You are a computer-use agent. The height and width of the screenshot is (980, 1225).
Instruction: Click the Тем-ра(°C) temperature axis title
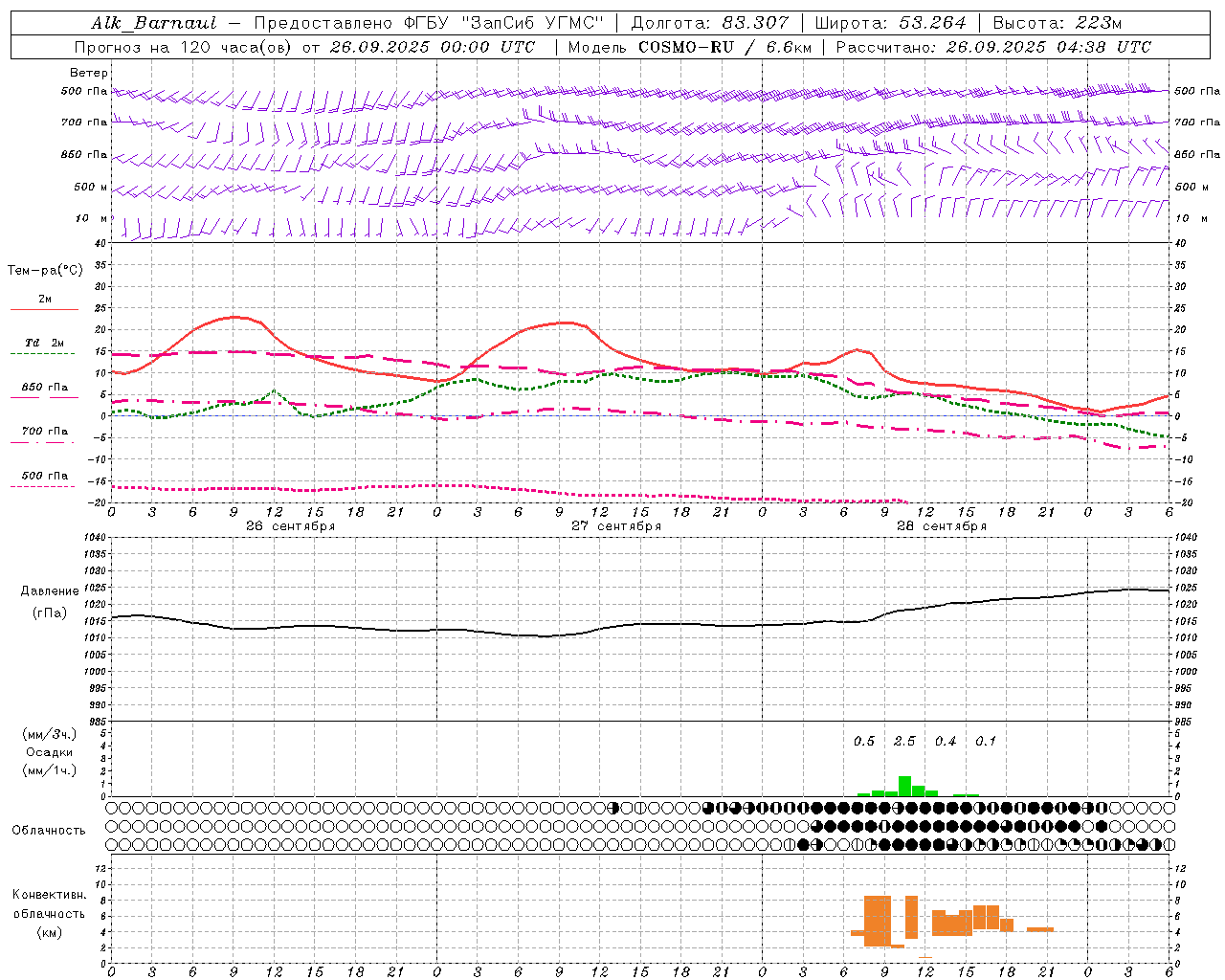click(x=45, y=270)
